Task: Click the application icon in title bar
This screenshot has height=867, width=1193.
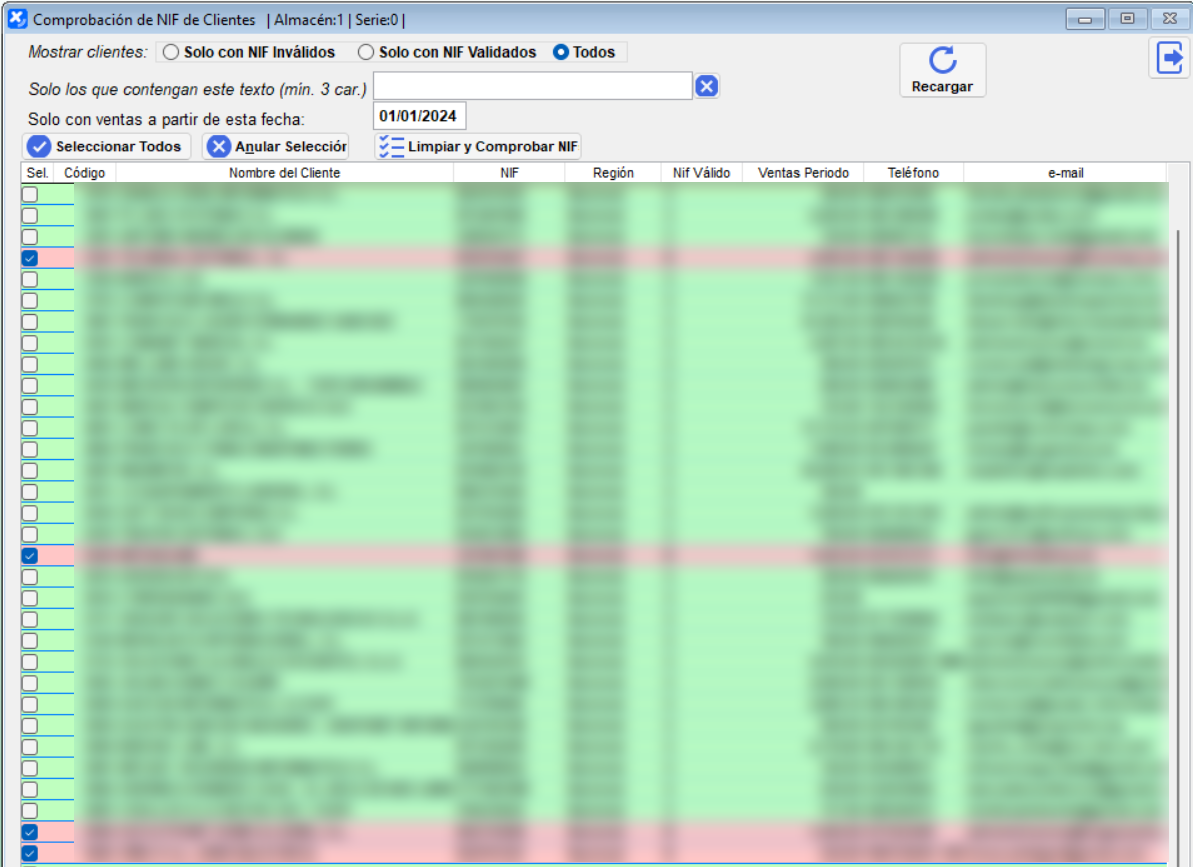Action: (17, 19)
